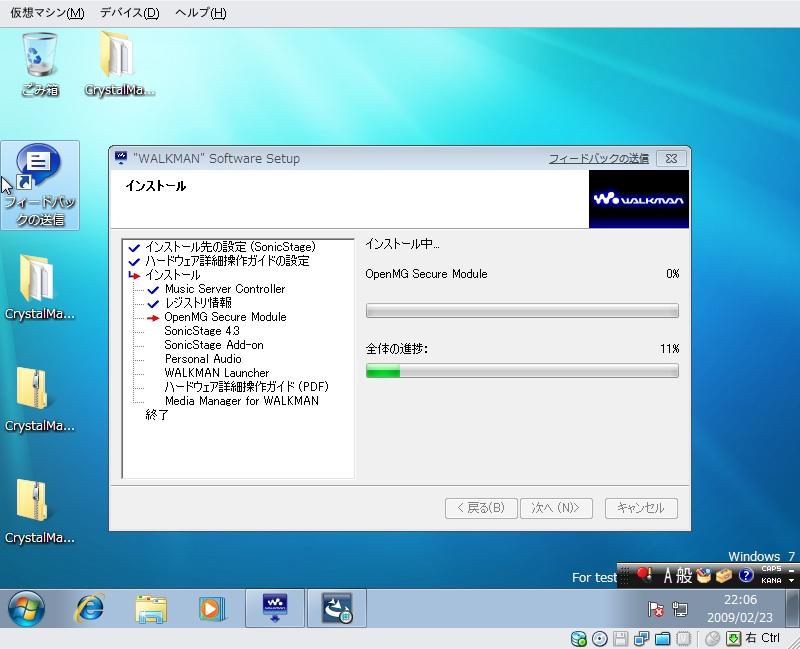Open the IME help question-mark icon

tap(745, 576)
